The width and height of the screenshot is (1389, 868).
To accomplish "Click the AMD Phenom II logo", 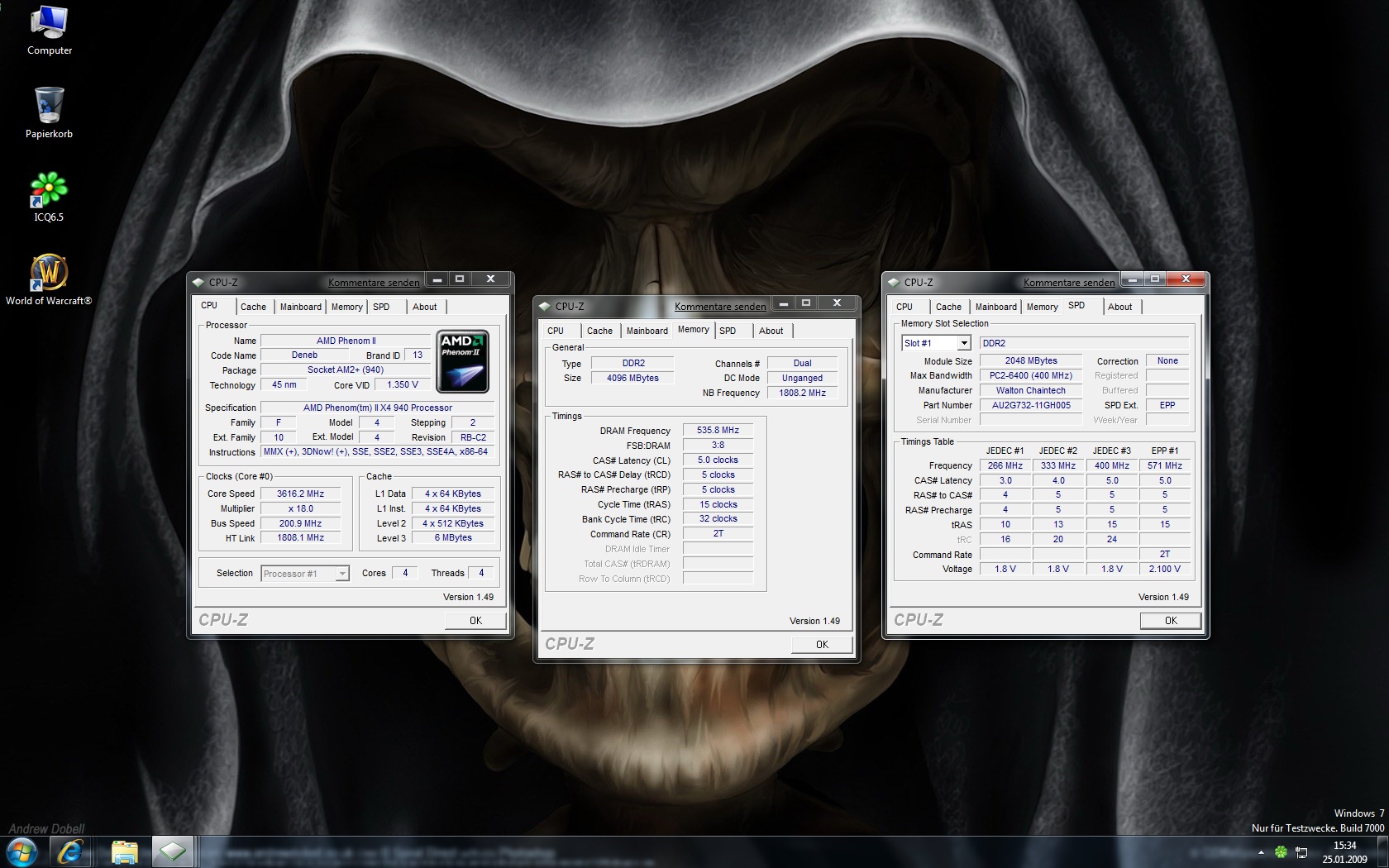I will [x=463, y=361].
